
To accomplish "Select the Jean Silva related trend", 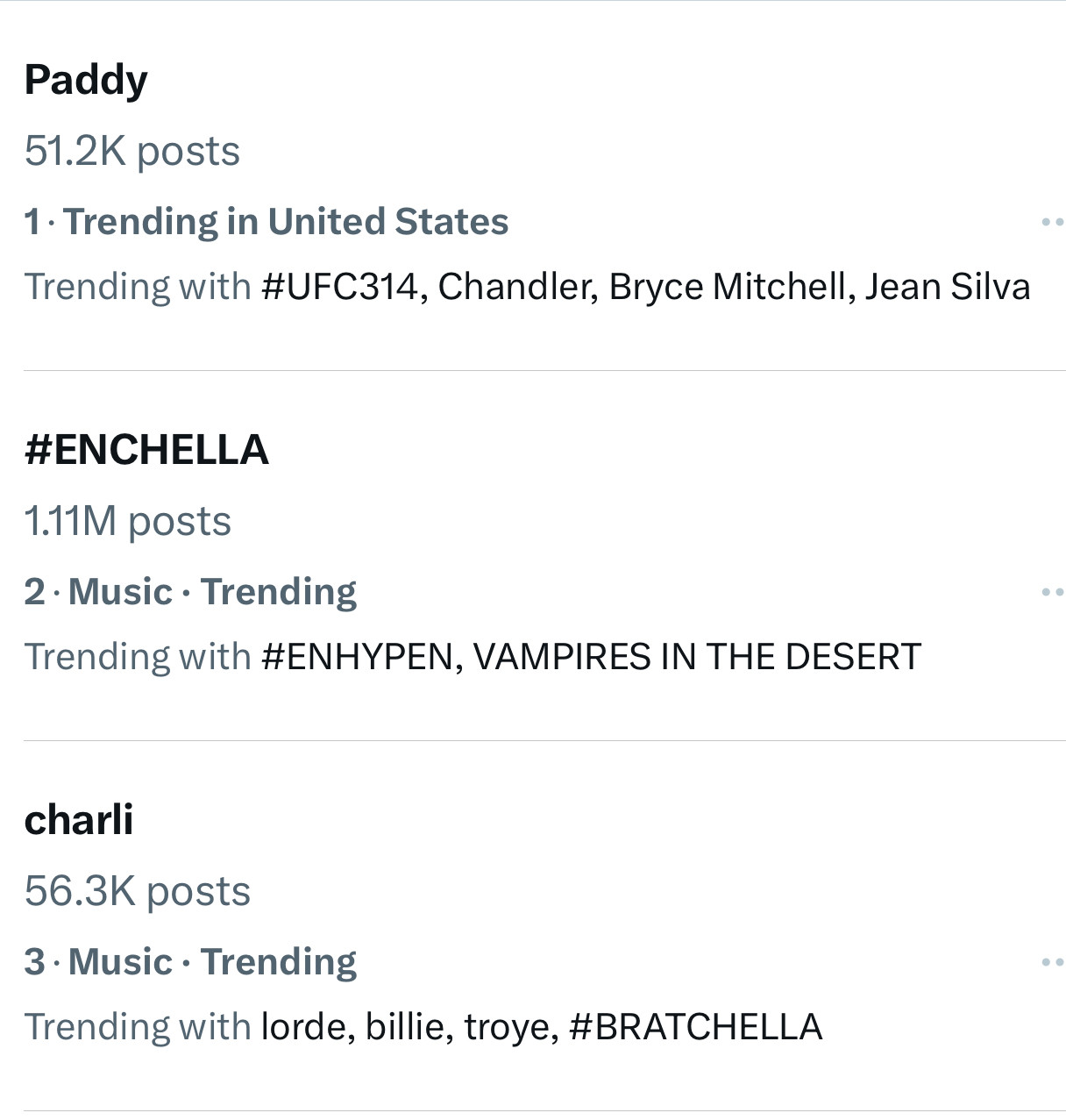I will 948,287.
